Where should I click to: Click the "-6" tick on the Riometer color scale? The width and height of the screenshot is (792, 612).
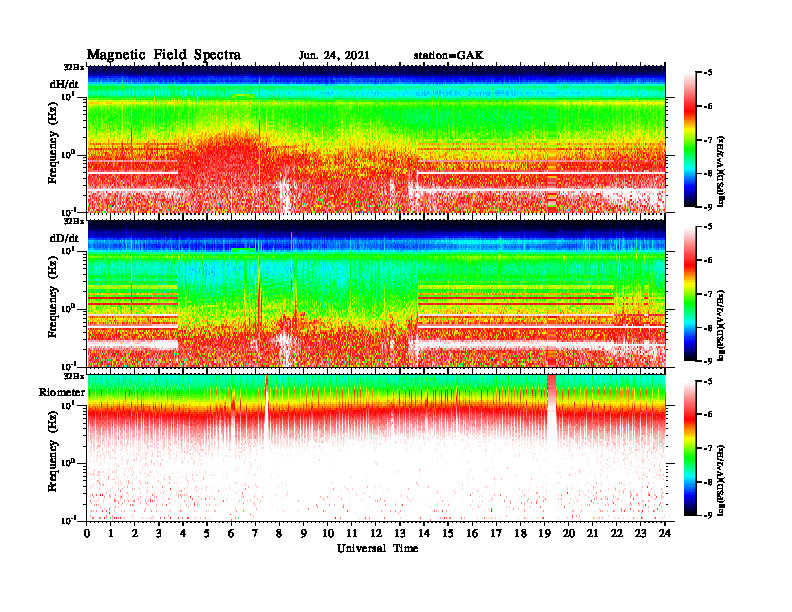coord(708,414)
